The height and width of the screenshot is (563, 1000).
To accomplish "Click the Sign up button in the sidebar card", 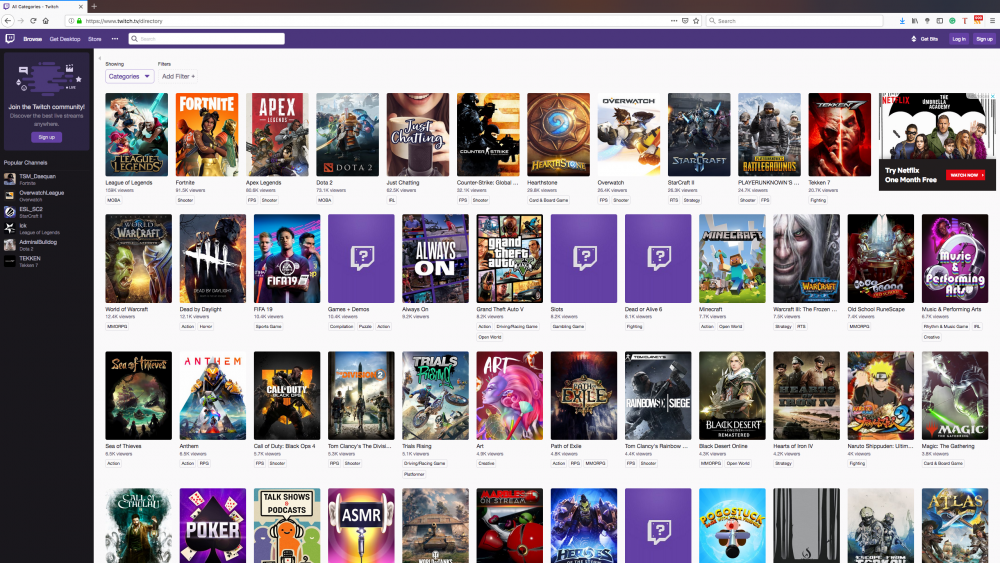I will pyautogui.click(x=46, y=136).
